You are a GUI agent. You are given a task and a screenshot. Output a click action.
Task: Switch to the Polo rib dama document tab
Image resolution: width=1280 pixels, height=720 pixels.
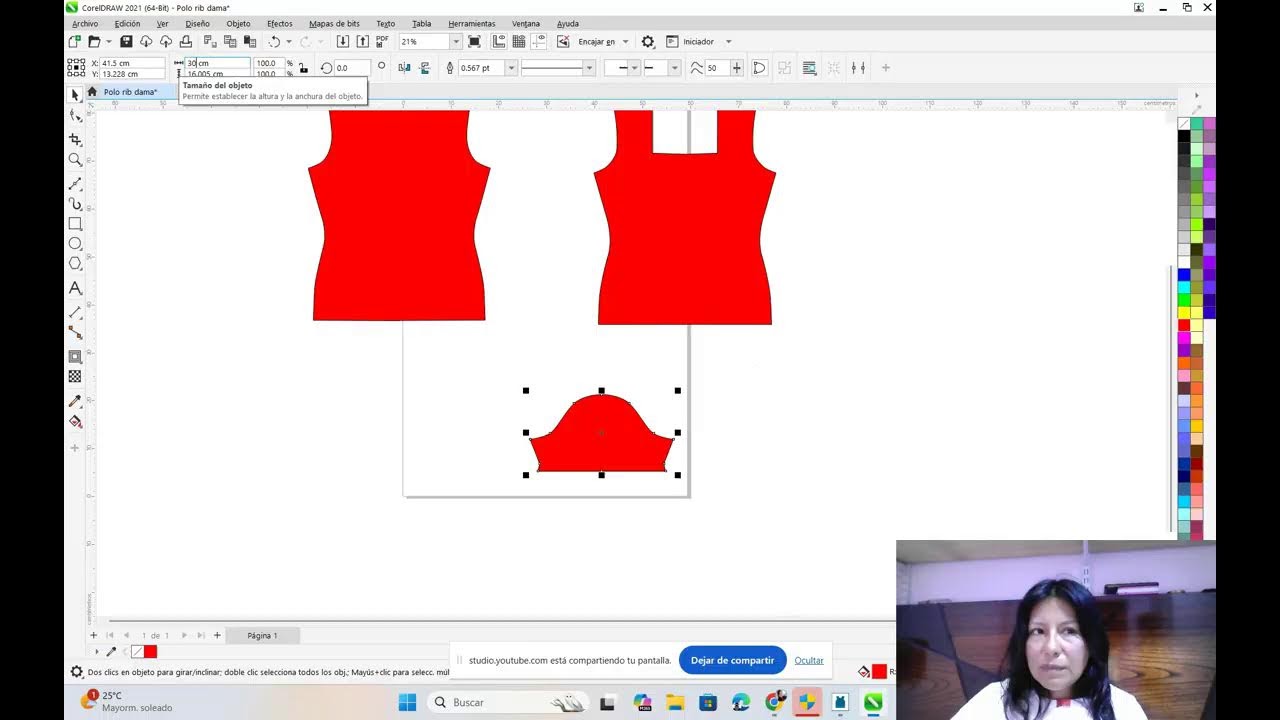tap(130, 92)
